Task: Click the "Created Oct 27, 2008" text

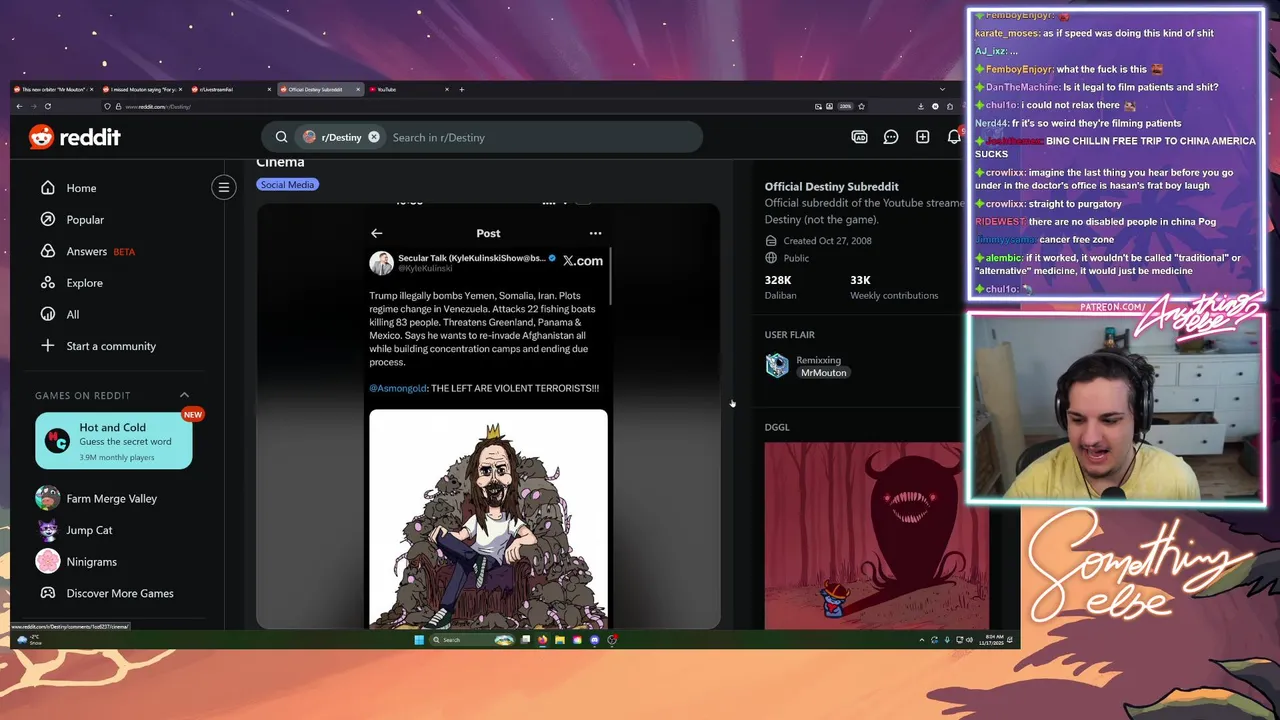Action: point(827,241)
